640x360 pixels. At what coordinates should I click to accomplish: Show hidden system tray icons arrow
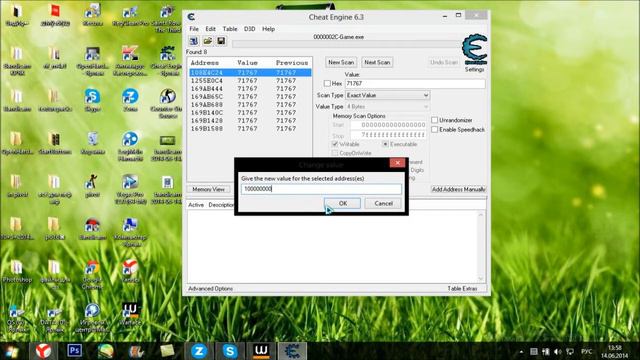click(x=521, y=351)
